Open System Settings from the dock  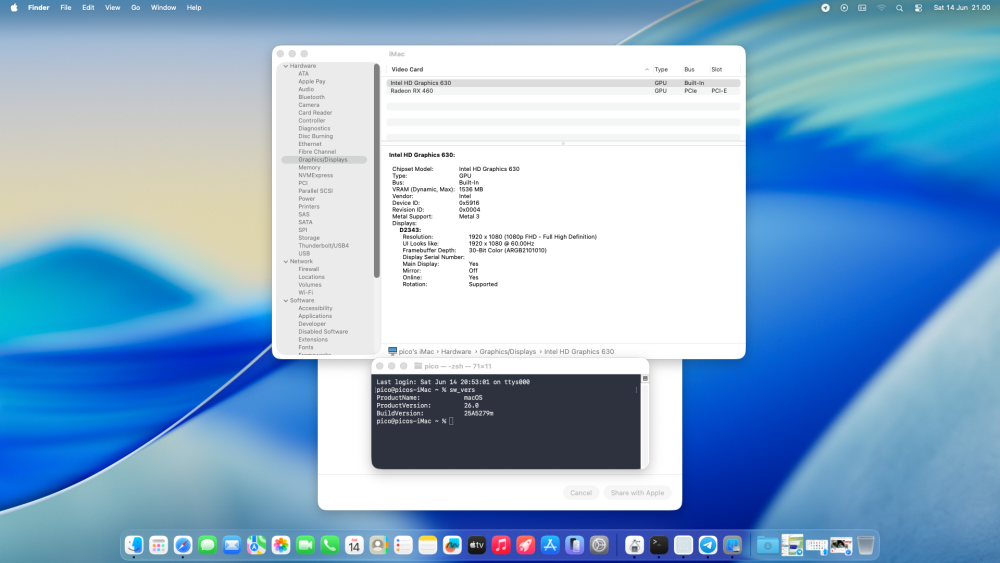[x=599, y=545]
